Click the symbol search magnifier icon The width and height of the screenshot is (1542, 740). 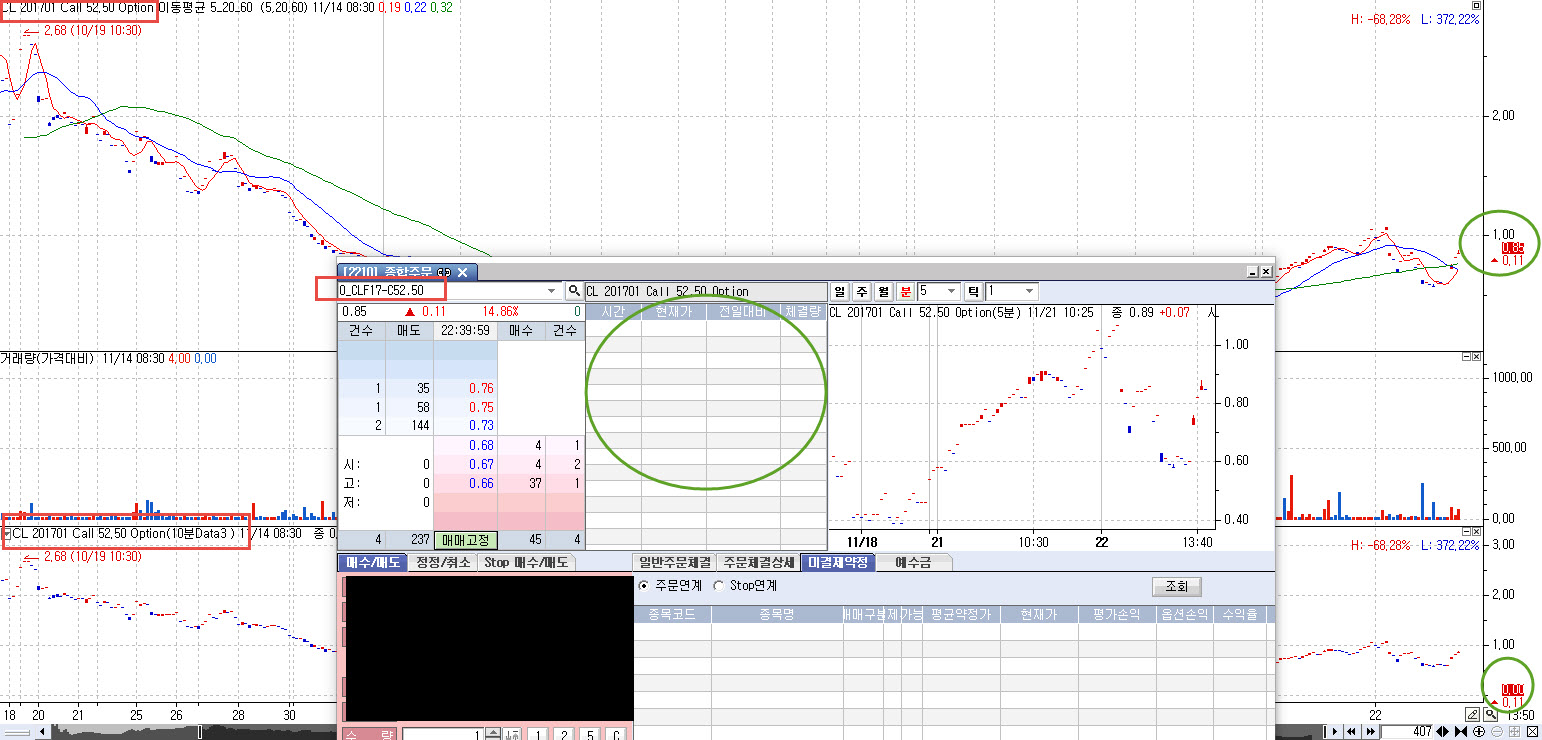(x=574, y=291)
